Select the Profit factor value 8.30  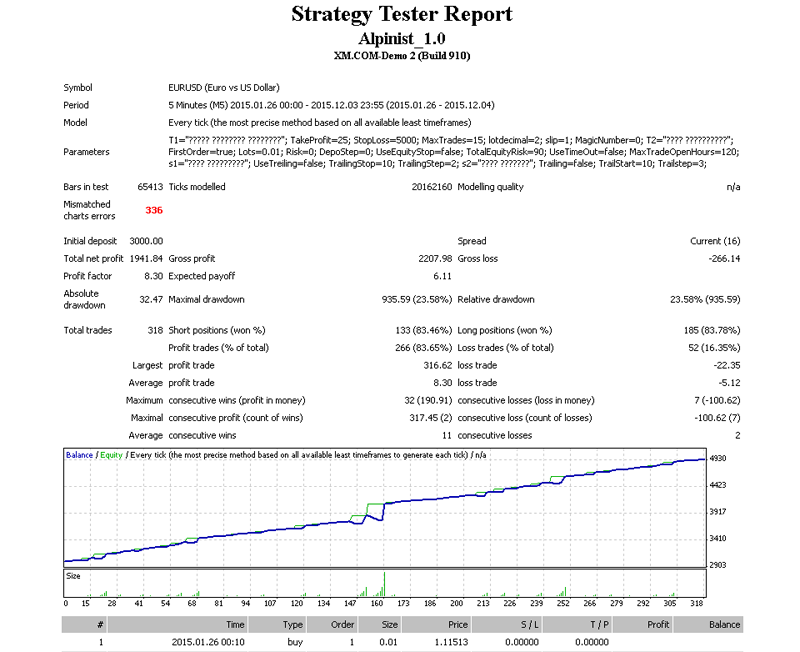point(153,276)
